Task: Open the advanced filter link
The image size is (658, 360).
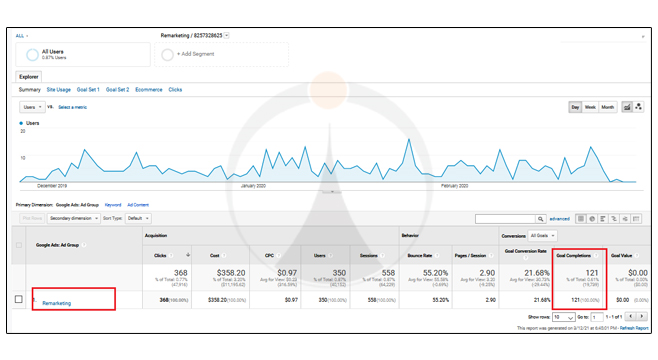Action: (x=559, y=219)
